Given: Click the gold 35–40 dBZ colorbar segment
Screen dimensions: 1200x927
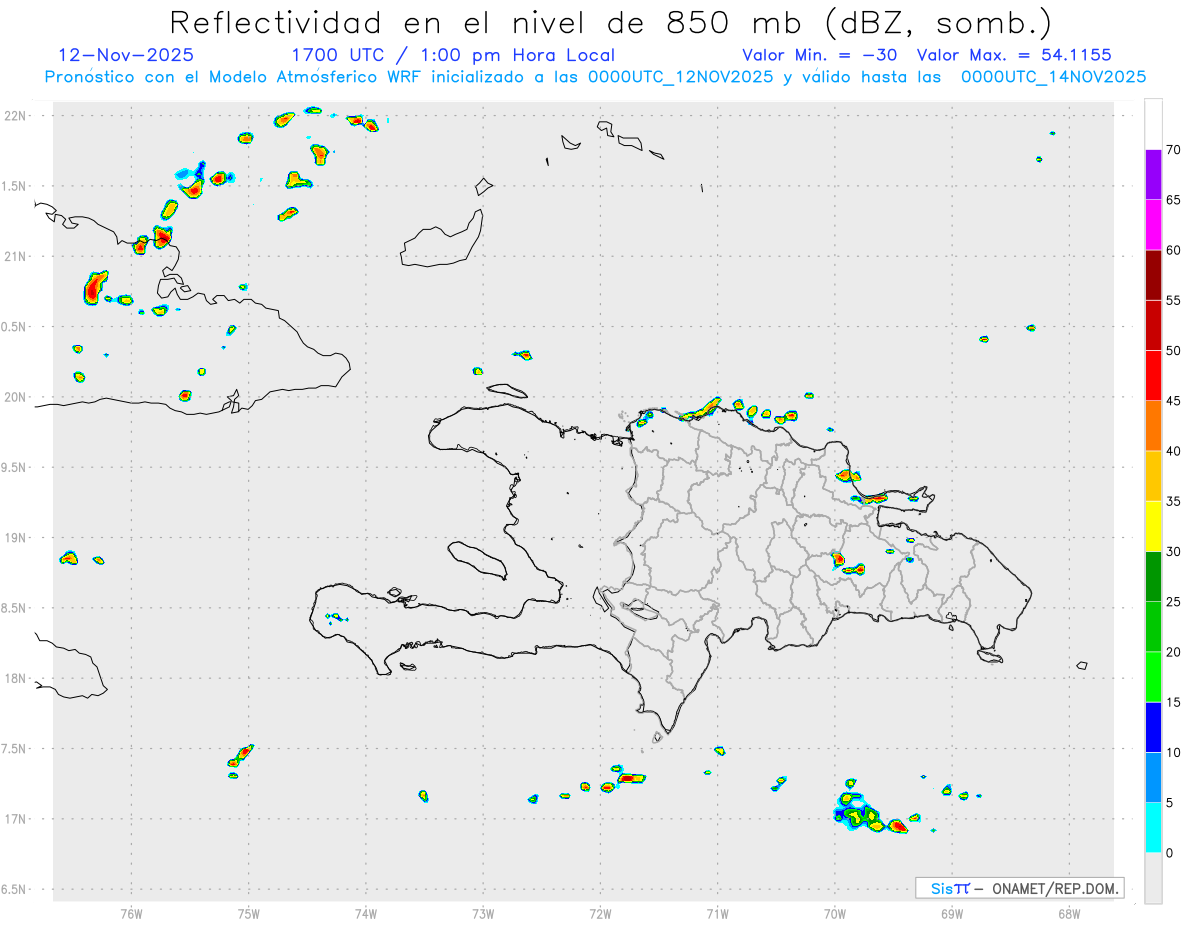Looking at the screenshot, I should (1153, 476).
